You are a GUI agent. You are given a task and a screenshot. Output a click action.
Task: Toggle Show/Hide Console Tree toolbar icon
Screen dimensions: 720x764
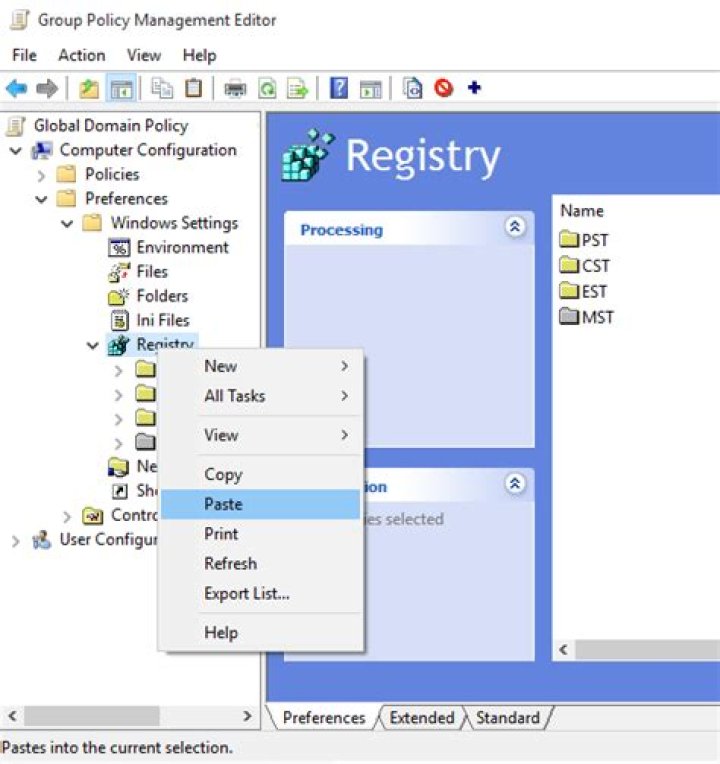(x=121, y=89)
